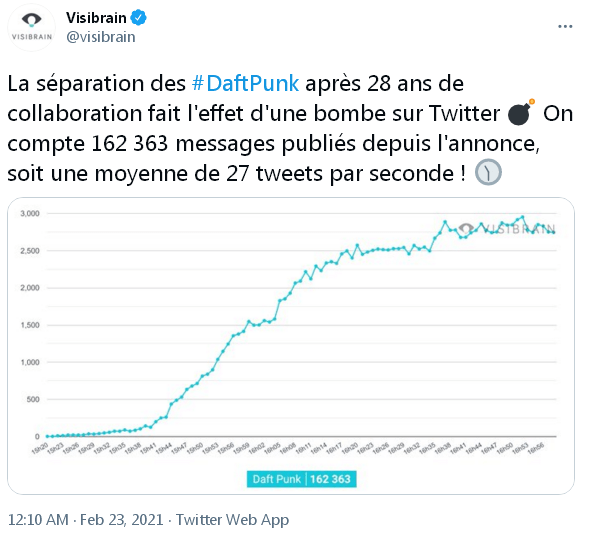
Task: Click the 3,000 y-axis label
Action: click(x=30, y=214)
